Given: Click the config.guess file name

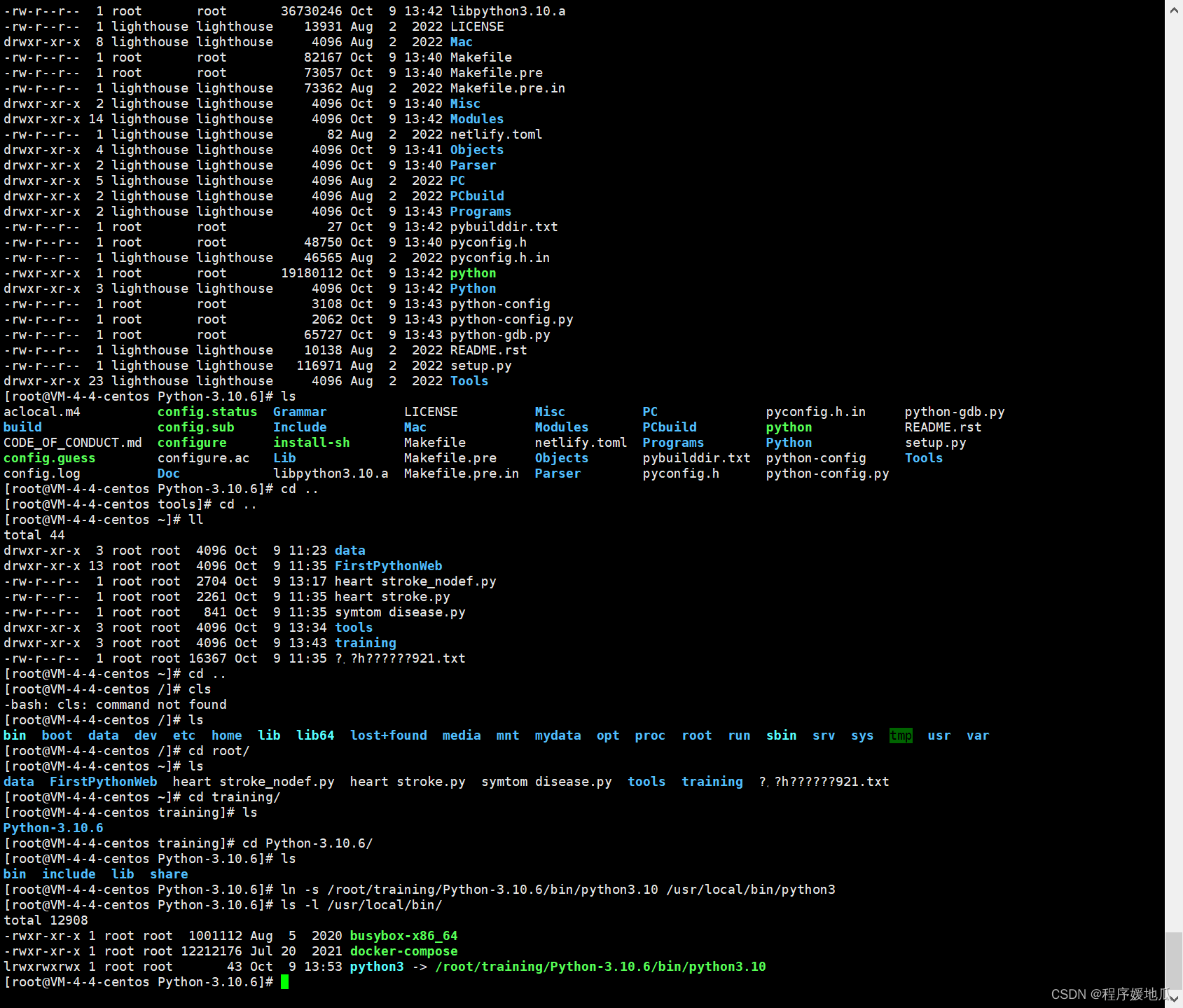Looking at the screenshot, I should point(49,458).
